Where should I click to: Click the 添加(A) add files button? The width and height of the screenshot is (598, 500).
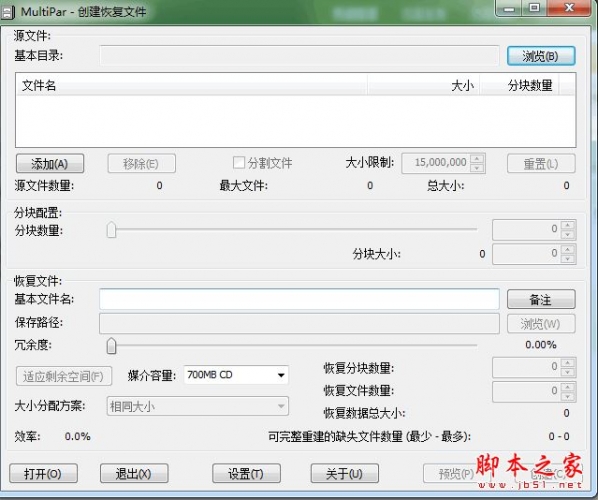click(50, 164)
